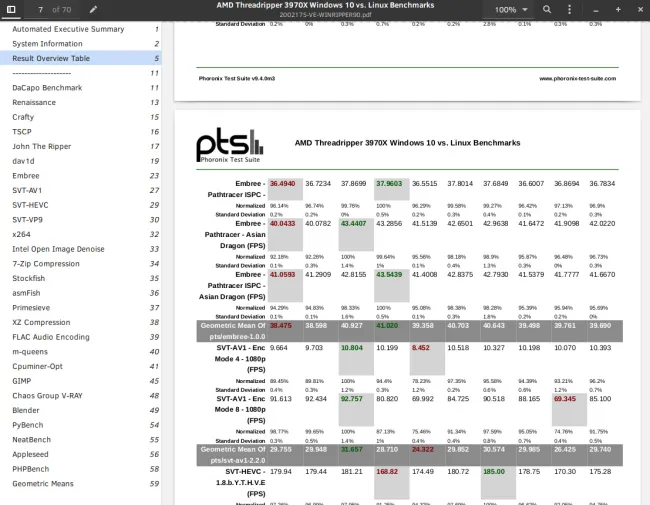Jump to asmFish section
Viewport: 650px width, 505px height.
(x=80, y=293)
